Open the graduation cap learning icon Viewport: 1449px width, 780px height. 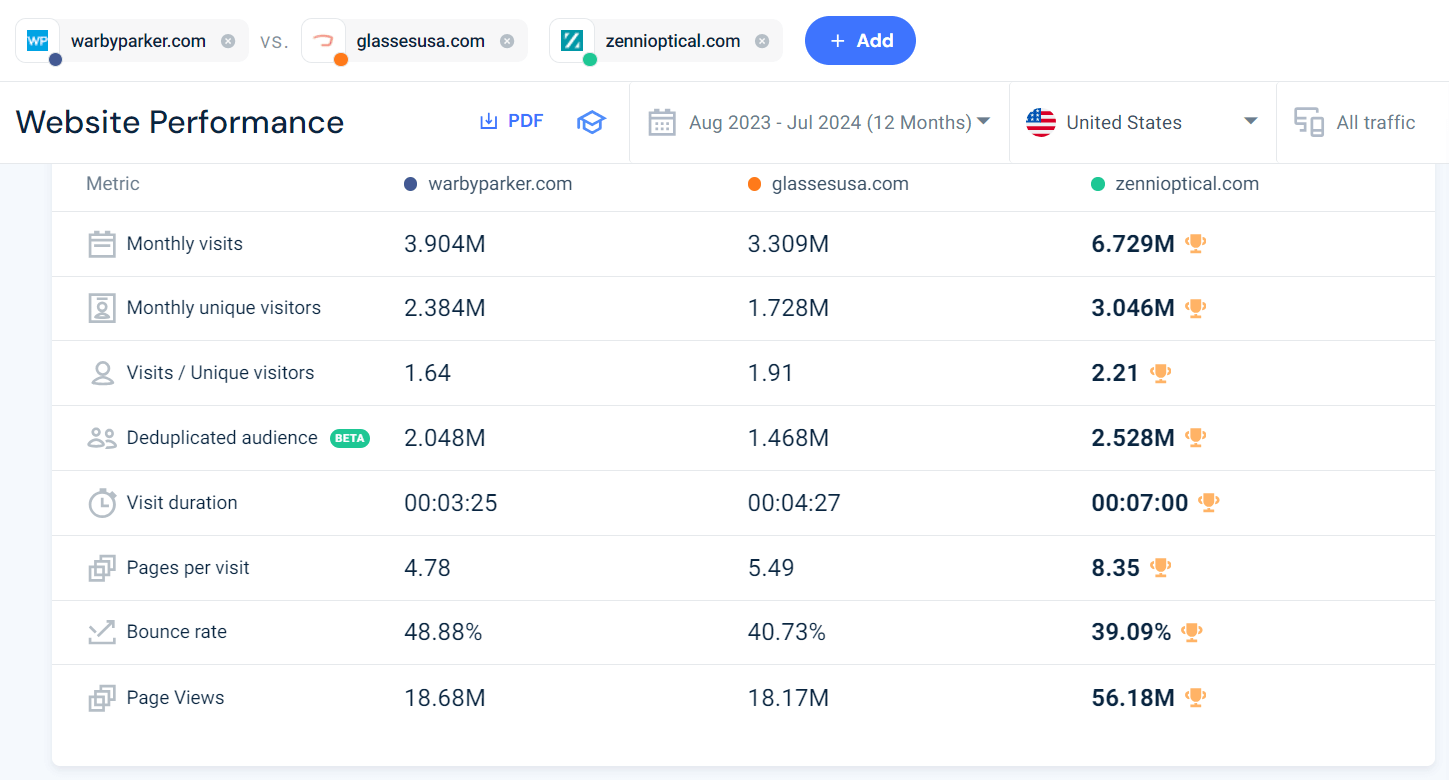pyautogui.click(x=591, y=122)
